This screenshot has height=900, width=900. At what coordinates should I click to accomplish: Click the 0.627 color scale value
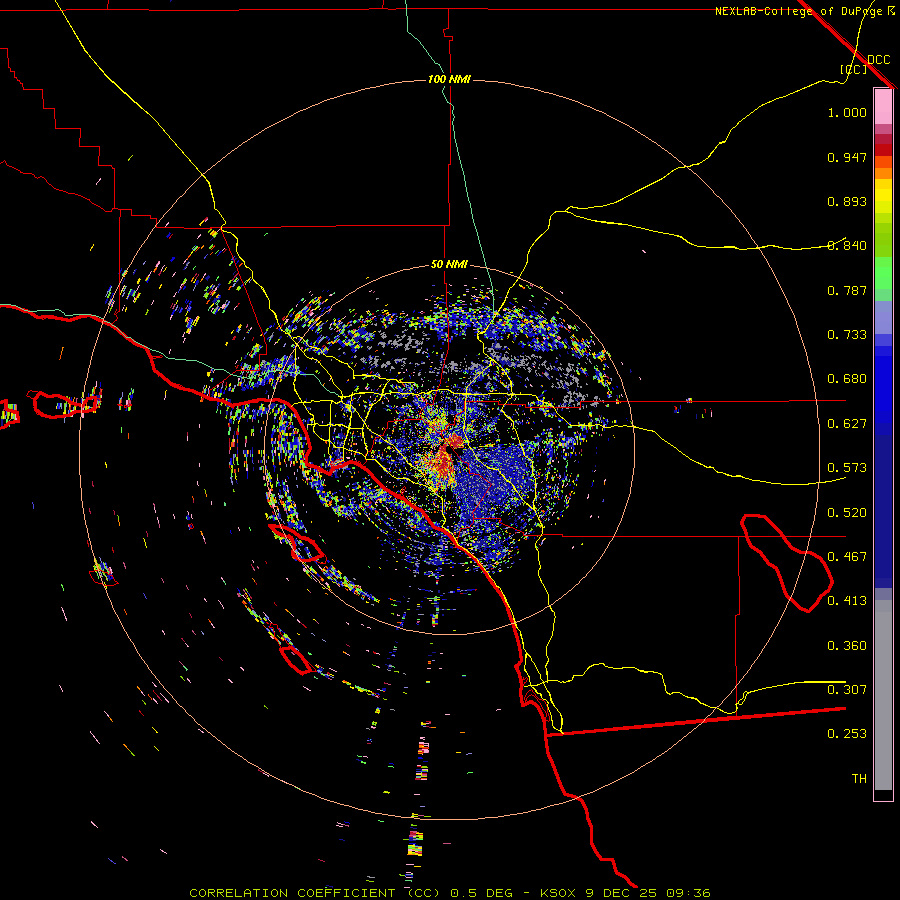point(847,424)
